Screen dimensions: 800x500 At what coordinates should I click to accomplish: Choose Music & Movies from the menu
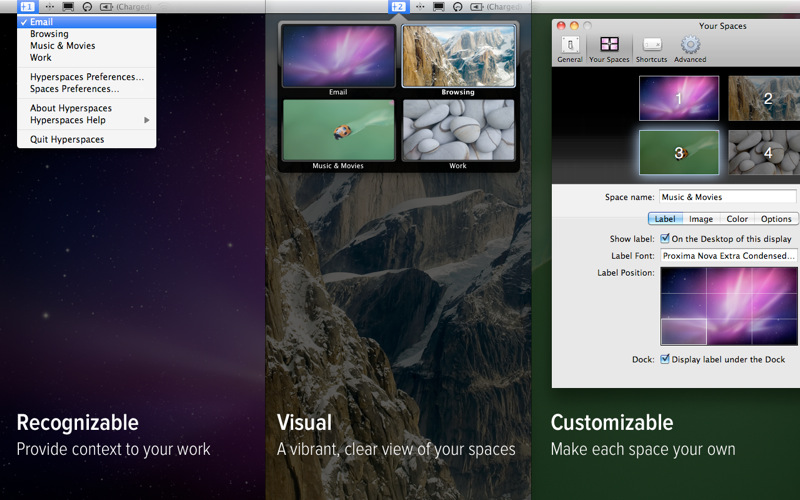(87, 45)
